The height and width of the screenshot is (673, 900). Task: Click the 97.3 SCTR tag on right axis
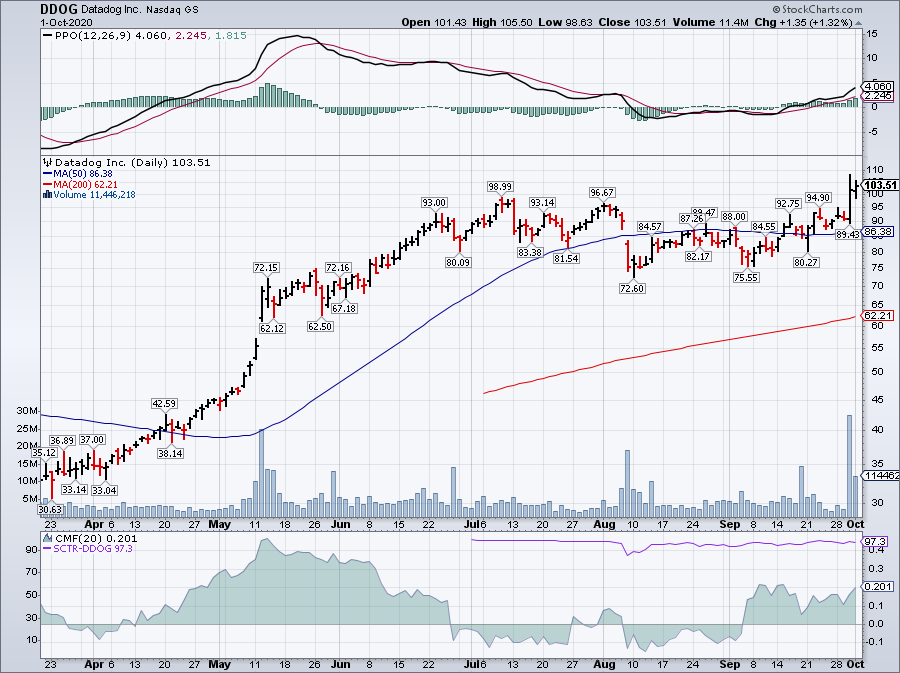875,542
